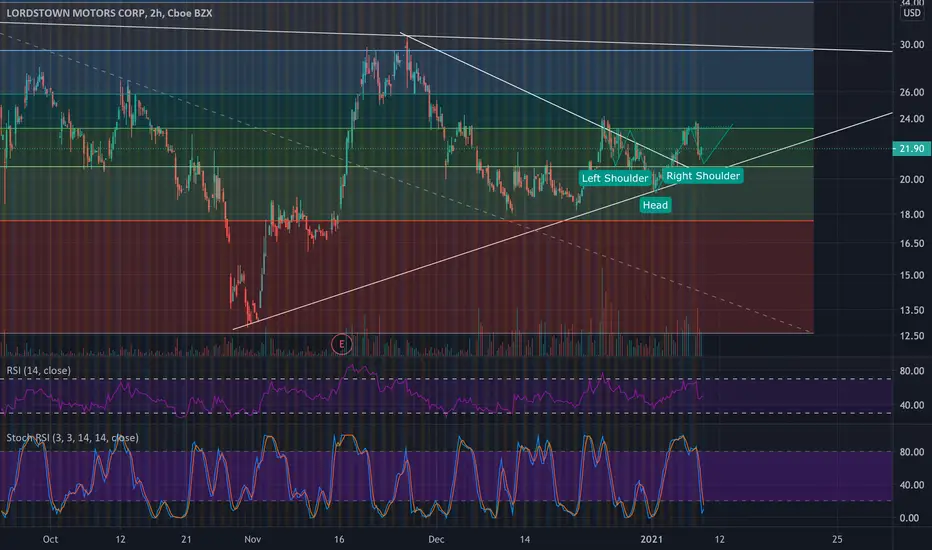This screenshot has height=550, width=932.
Task: Click the 18.00 price axis label
Action: click(912, 214)
